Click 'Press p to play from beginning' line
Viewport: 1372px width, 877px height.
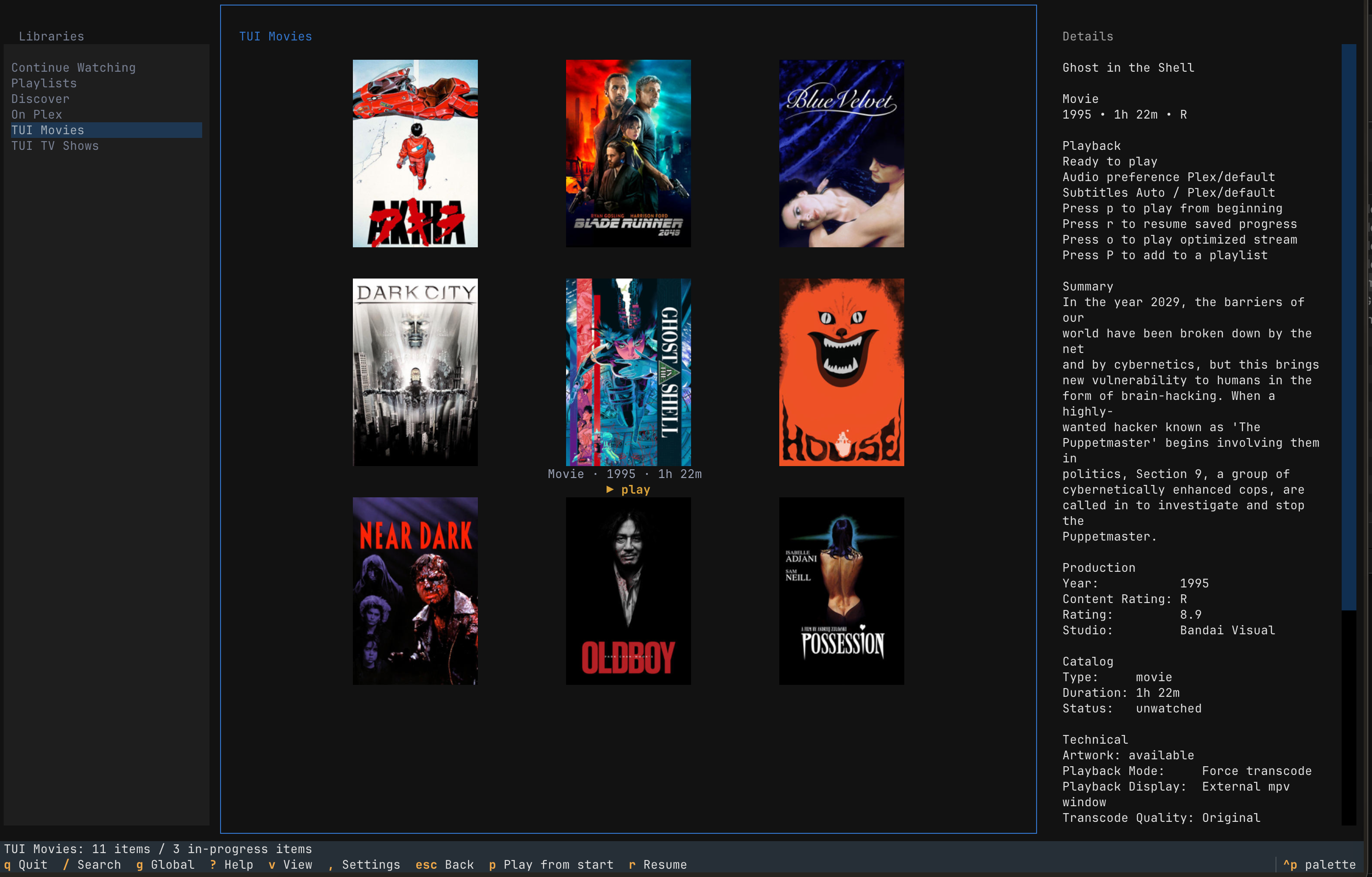coord(1172,209)
